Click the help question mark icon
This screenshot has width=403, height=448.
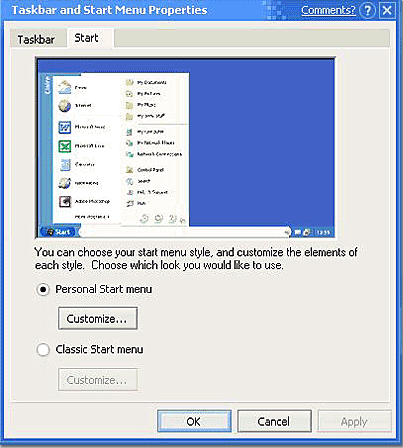click(368, 10)
